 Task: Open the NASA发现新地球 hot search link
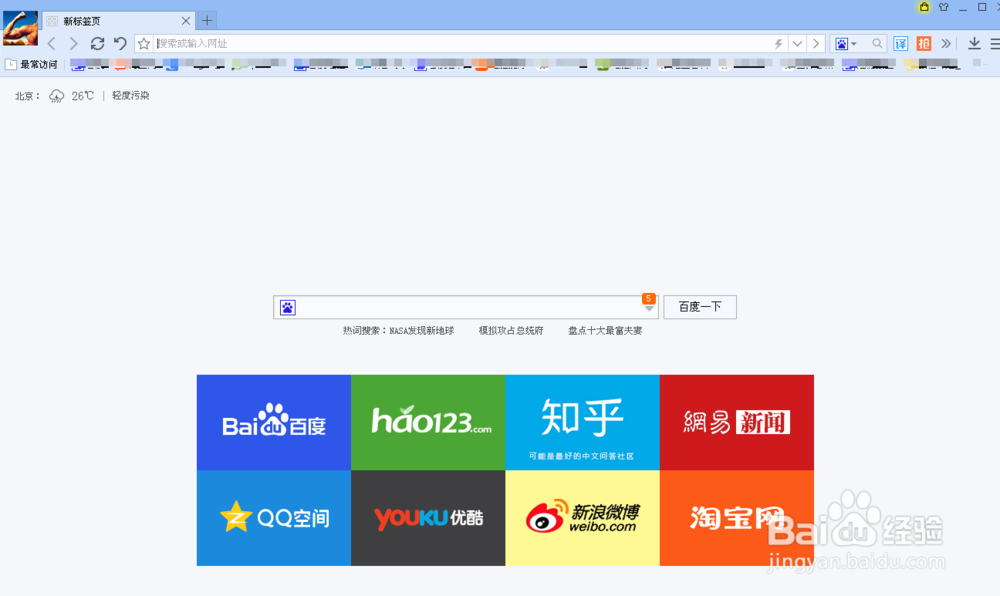[x=420, y=329]
